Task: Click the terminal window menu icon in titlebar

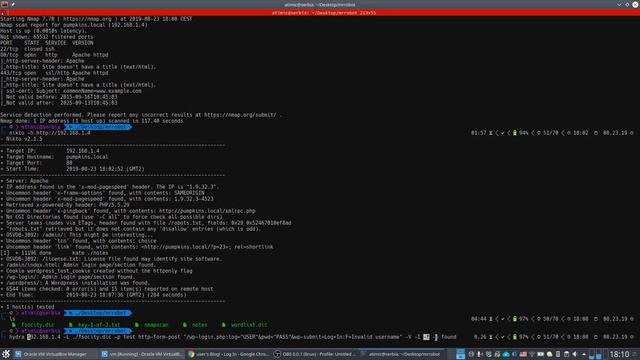Action: click(4, 4)
